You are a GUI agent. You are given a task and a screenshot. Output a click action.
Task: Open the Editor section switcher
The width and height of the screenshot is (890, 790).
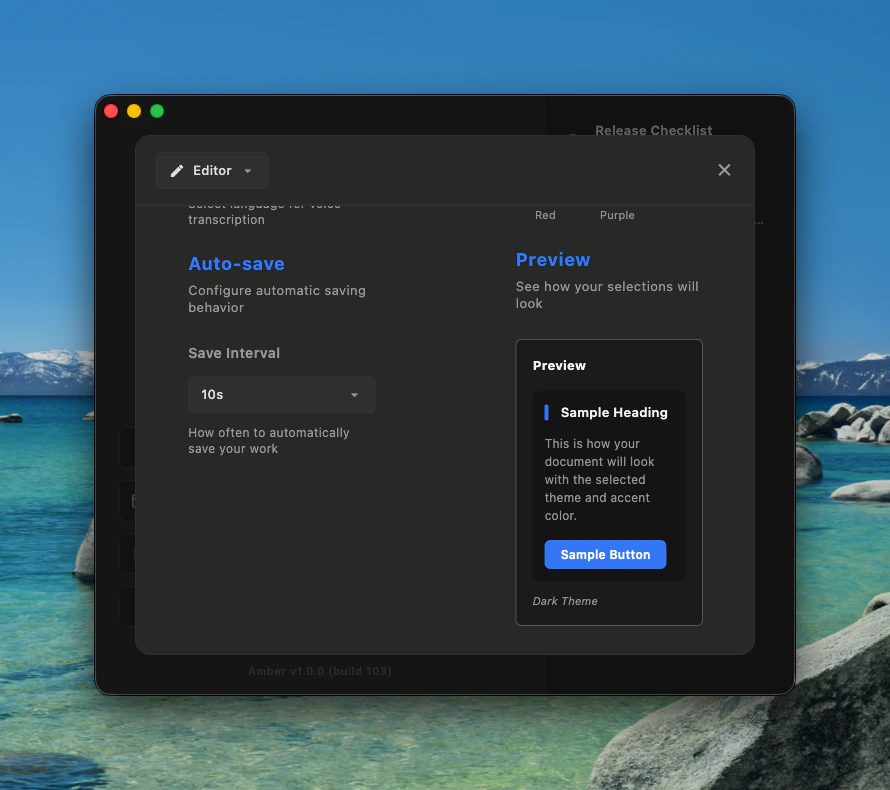coord(212,170)
